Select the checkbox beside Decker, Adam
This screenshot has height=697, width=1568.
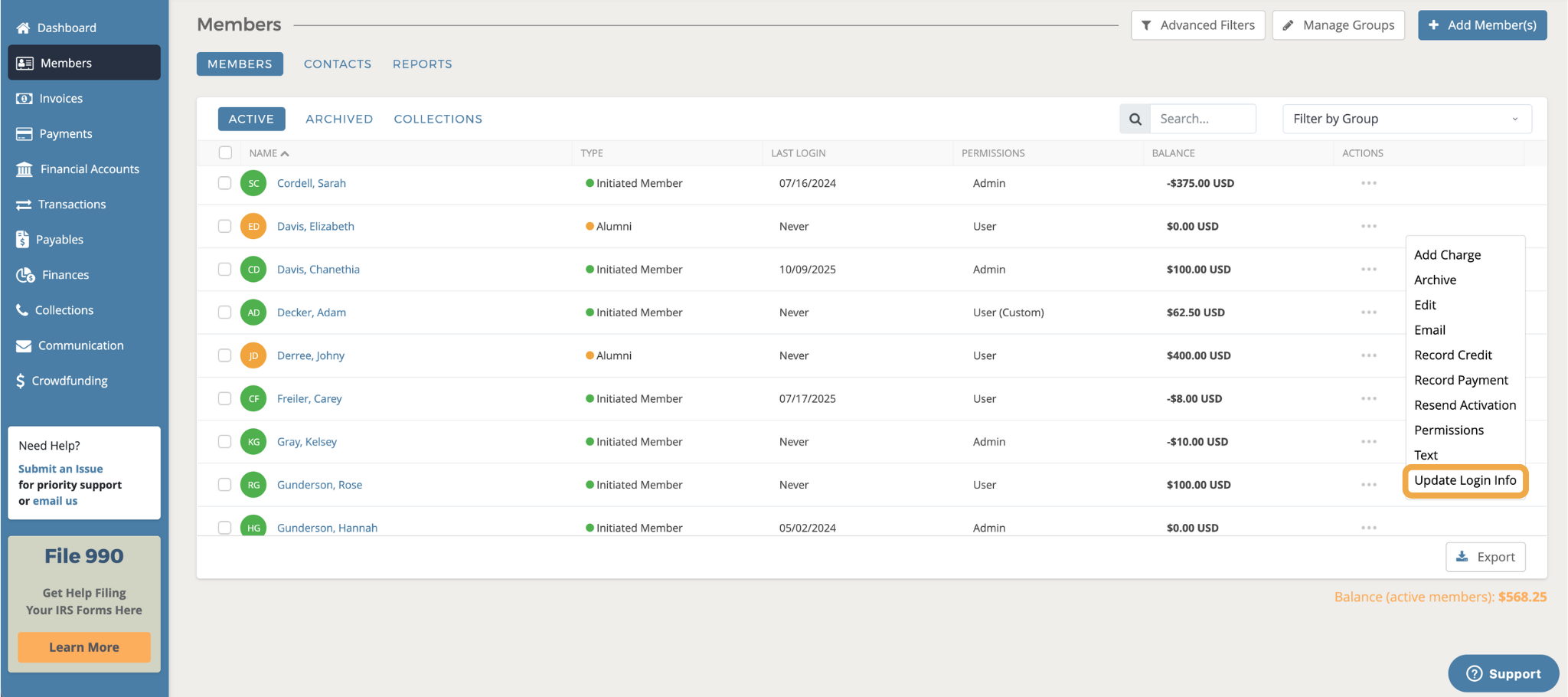(x=224, y=313)
